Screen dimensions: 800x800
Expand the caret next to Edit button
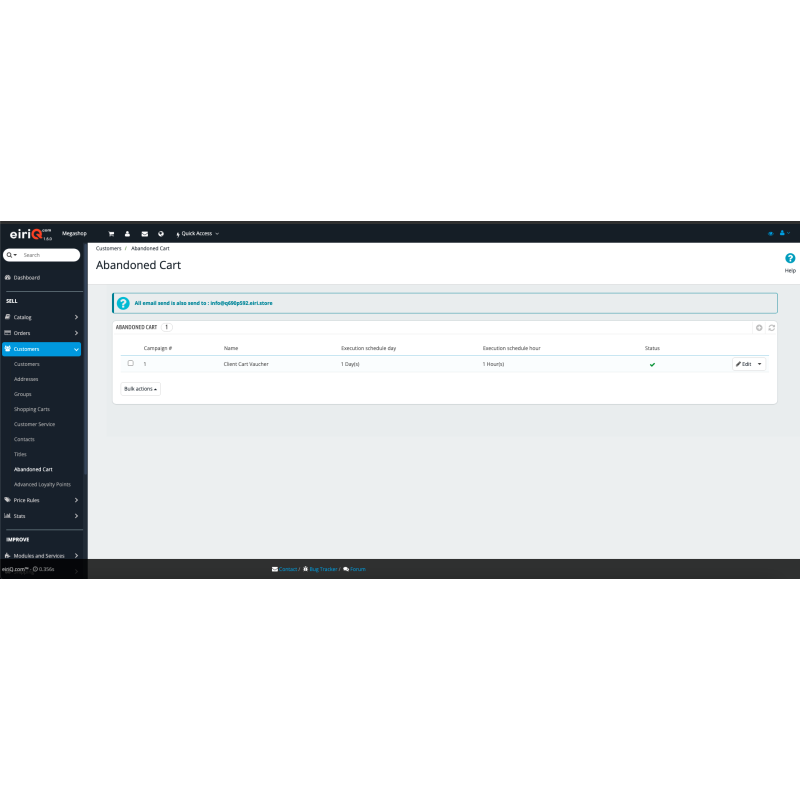coord(760,364)
